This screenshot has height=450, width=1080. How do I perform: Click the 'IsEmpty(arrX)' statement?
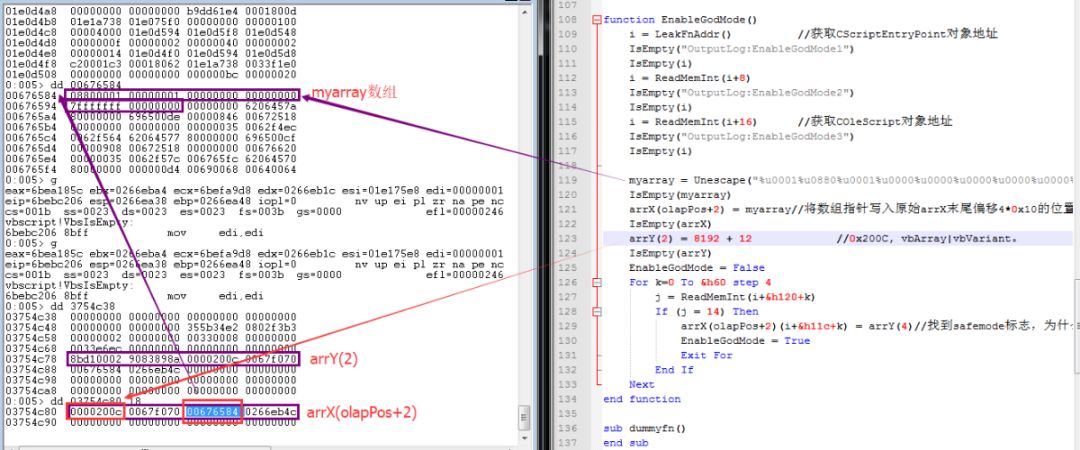[x=669, y=224]
